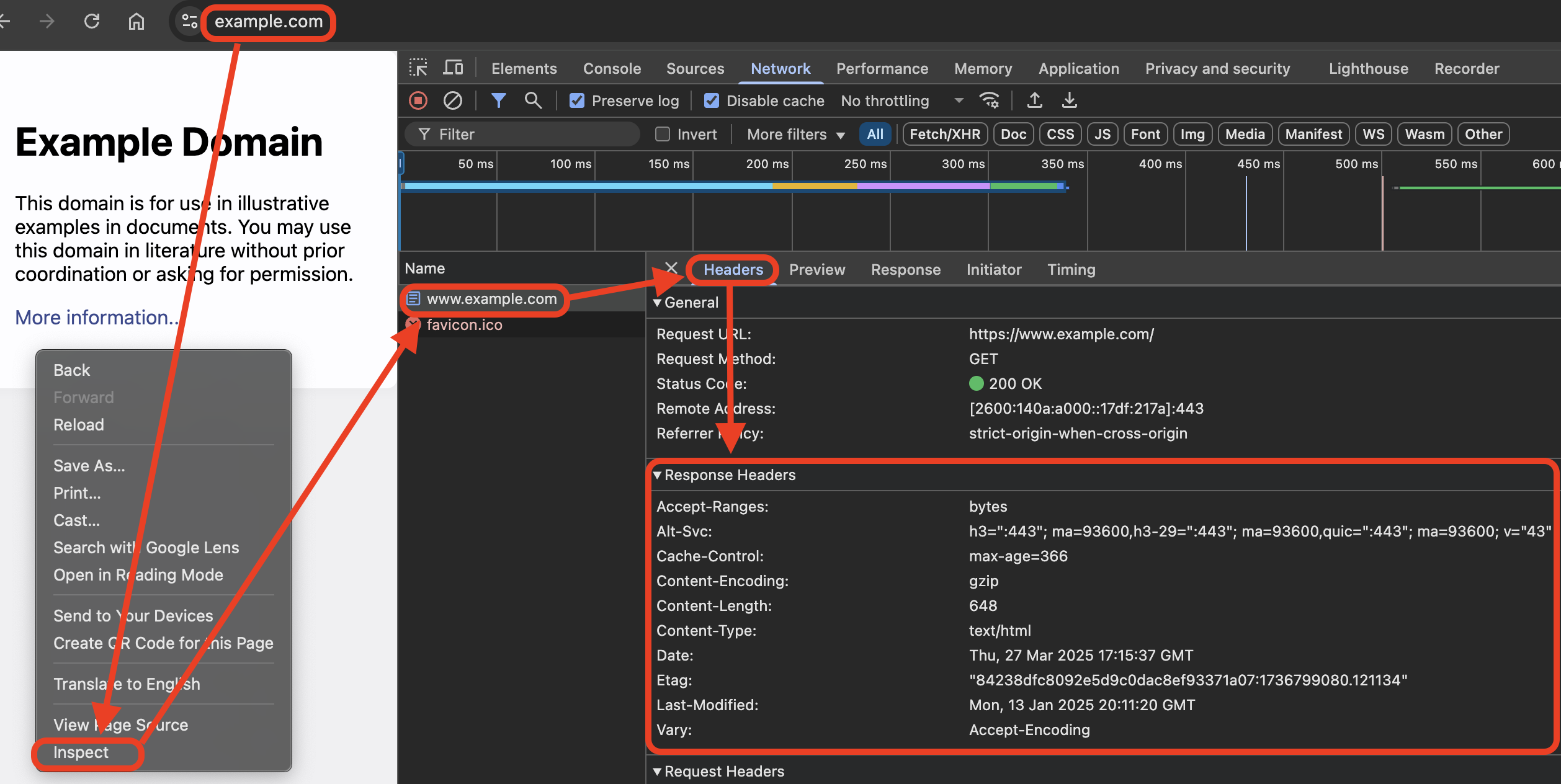Screen dimensions: 1561x784
Task: Clear the network log
Action: [x=453, y=100]
